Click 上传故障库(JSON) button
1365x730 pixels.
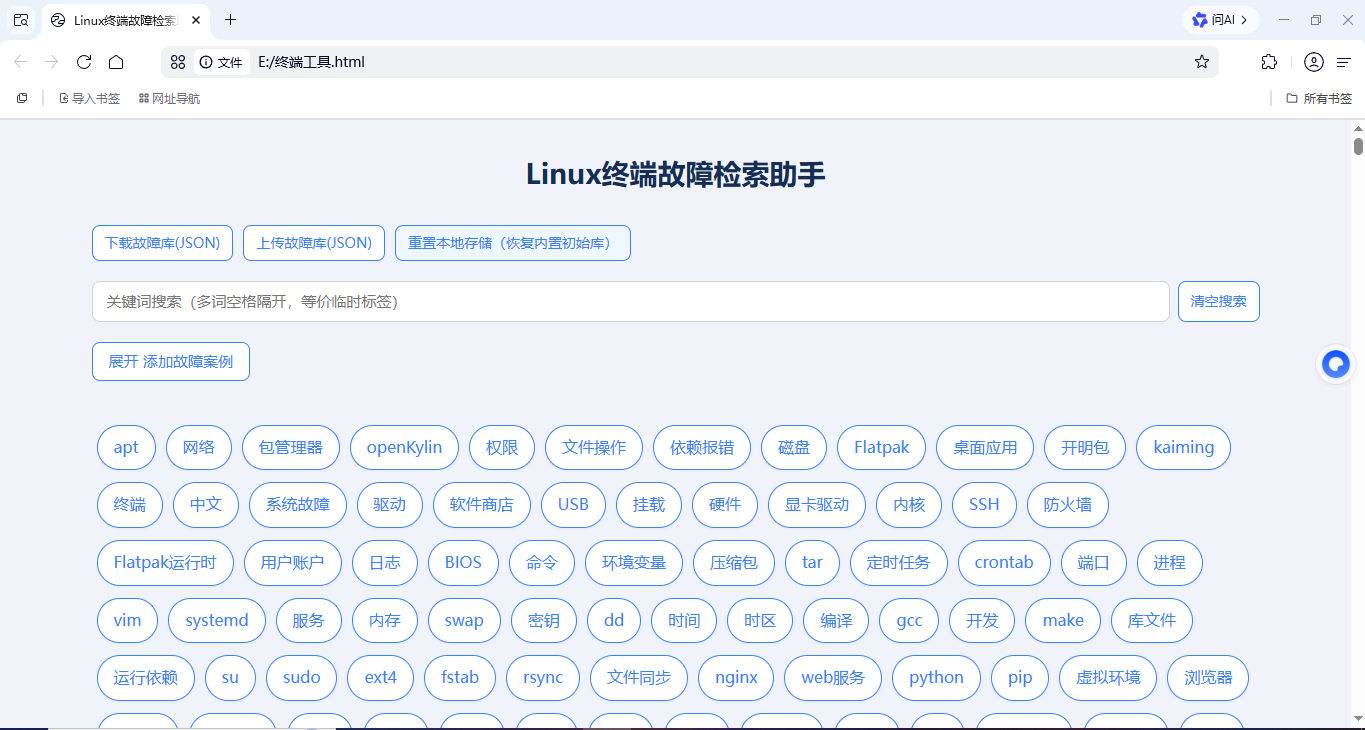[314, 243]
